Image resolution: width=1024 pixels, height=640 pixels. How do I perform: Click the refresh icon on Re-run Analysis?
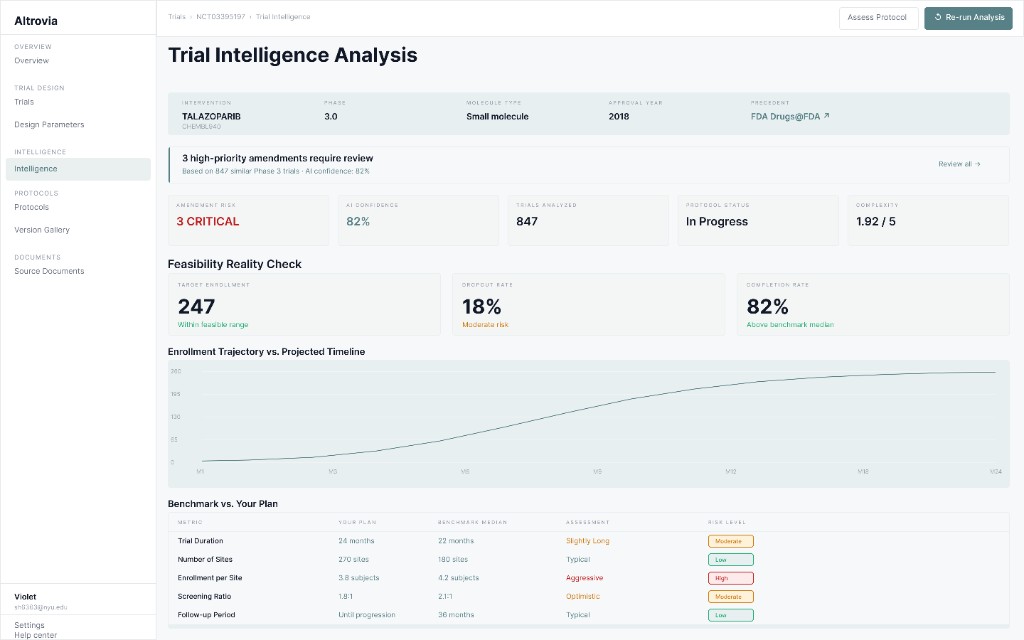[938, 17]
